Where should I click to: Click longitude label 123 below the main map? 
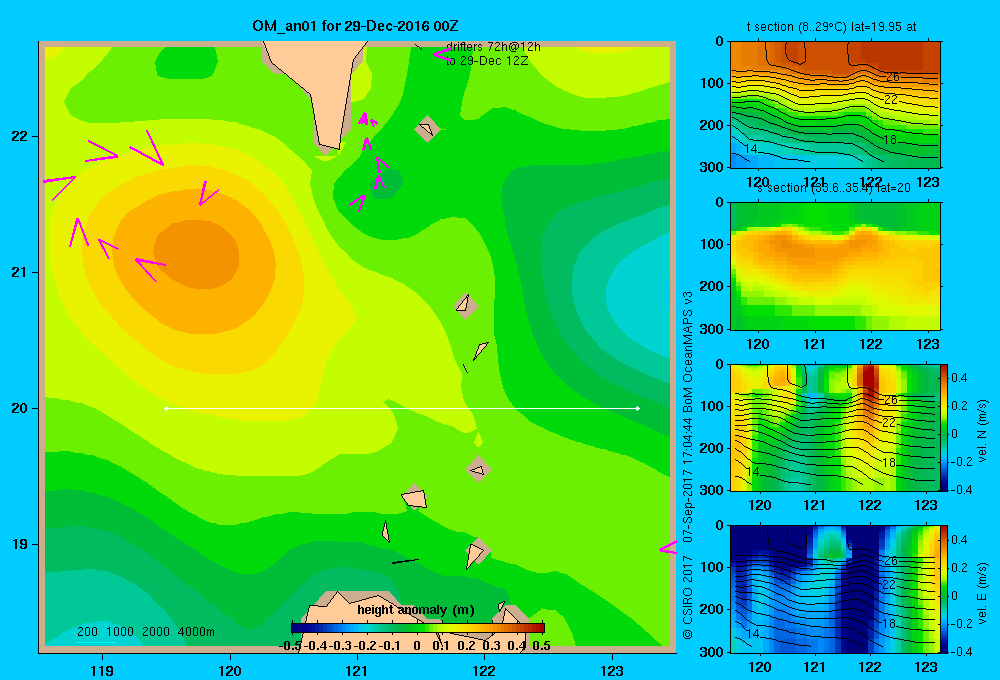coord(612,671)
